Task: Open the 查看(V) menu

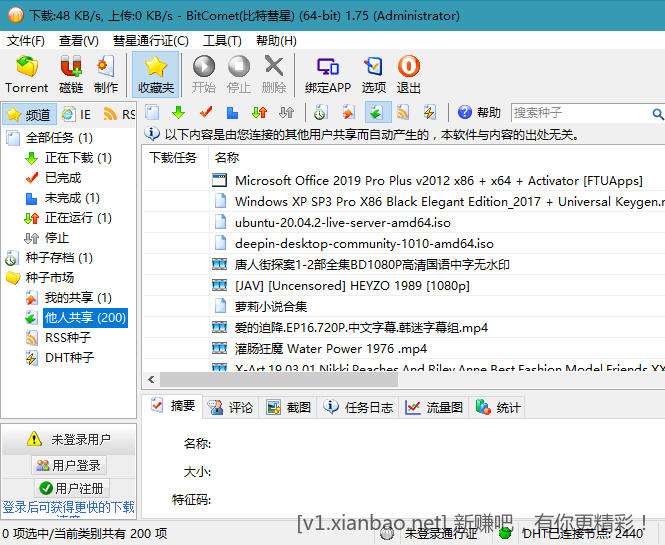Action: pyautogui.click(x=79, y=41)
